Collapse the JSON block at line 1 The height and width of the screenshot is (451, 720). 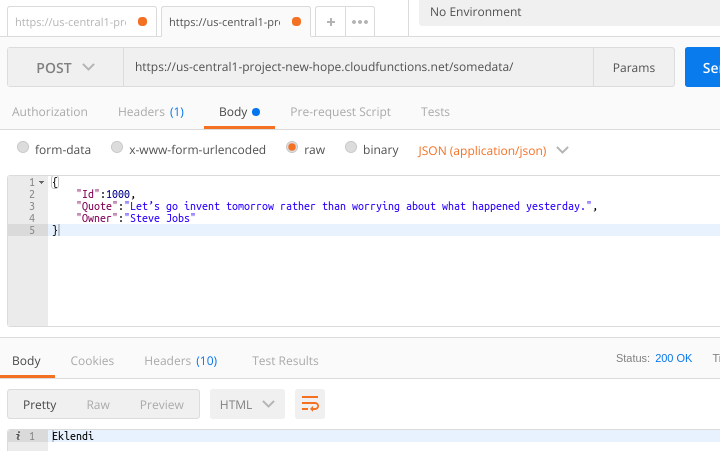pos(43,182)
